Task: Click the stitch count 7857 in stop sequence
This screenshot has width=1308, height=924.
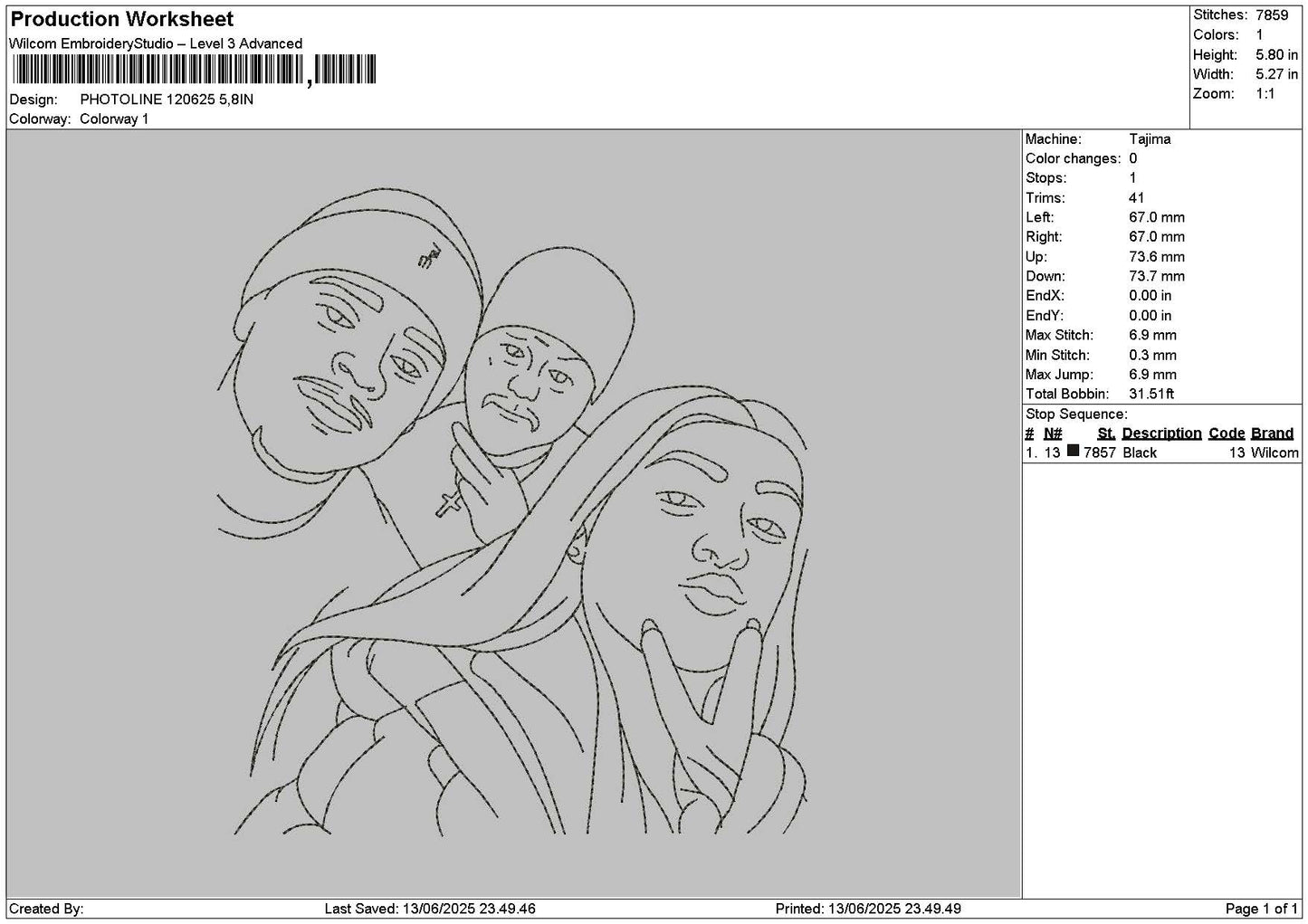Action: point(1100,452)
